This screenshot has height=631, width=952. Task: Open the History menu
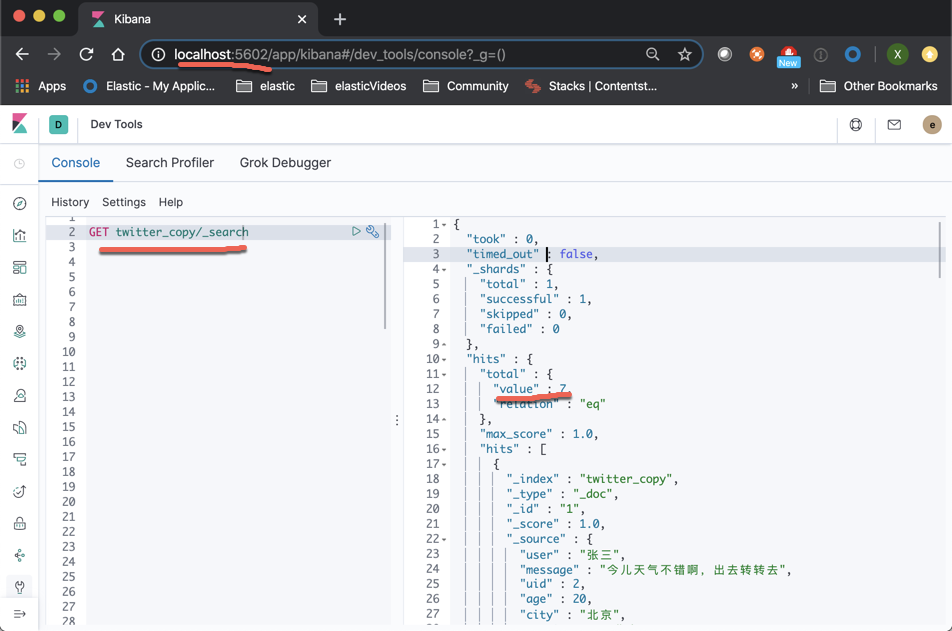[x=70, y=202]
